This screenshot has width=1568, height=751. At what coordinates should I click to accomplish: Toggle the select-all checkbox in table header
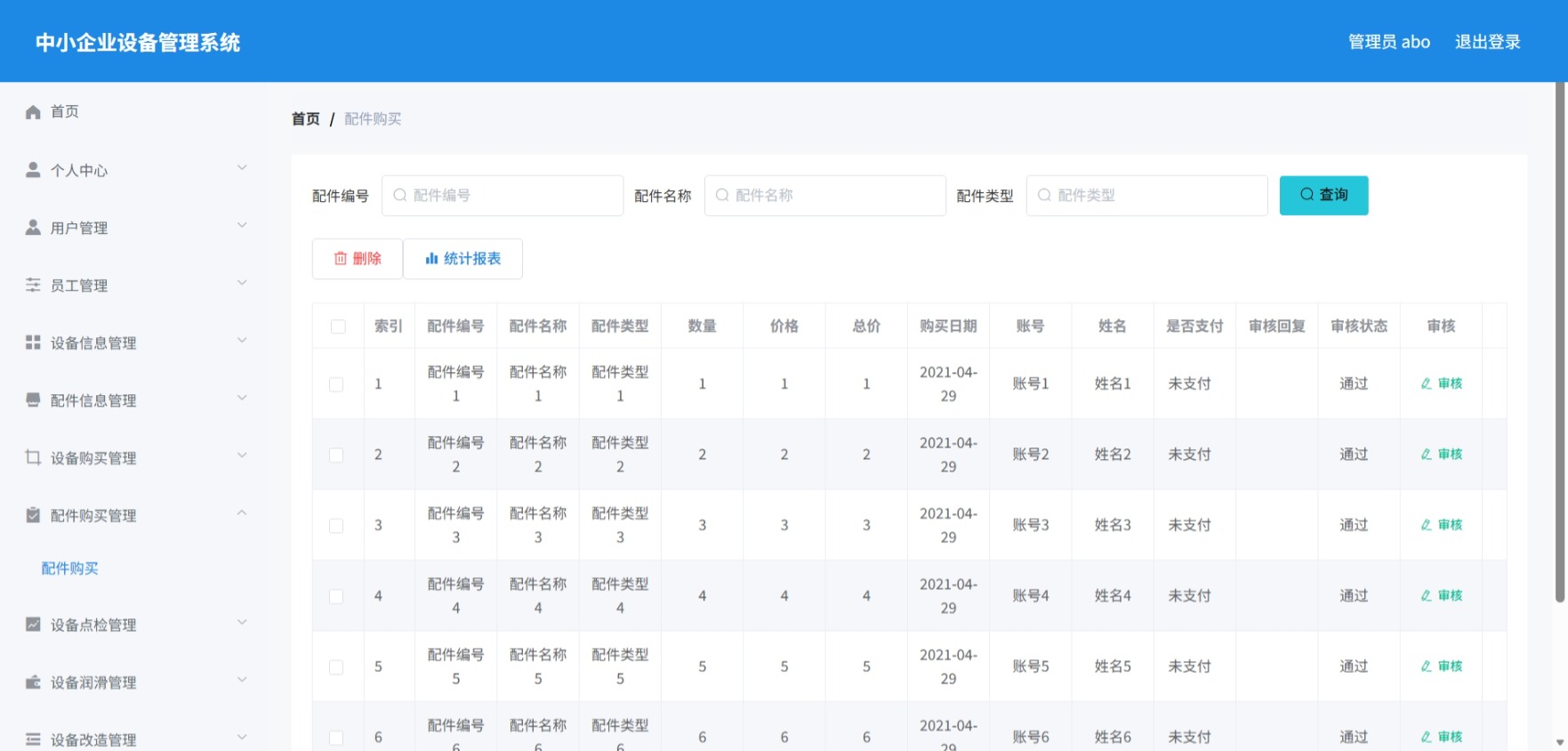coord(338,327)
